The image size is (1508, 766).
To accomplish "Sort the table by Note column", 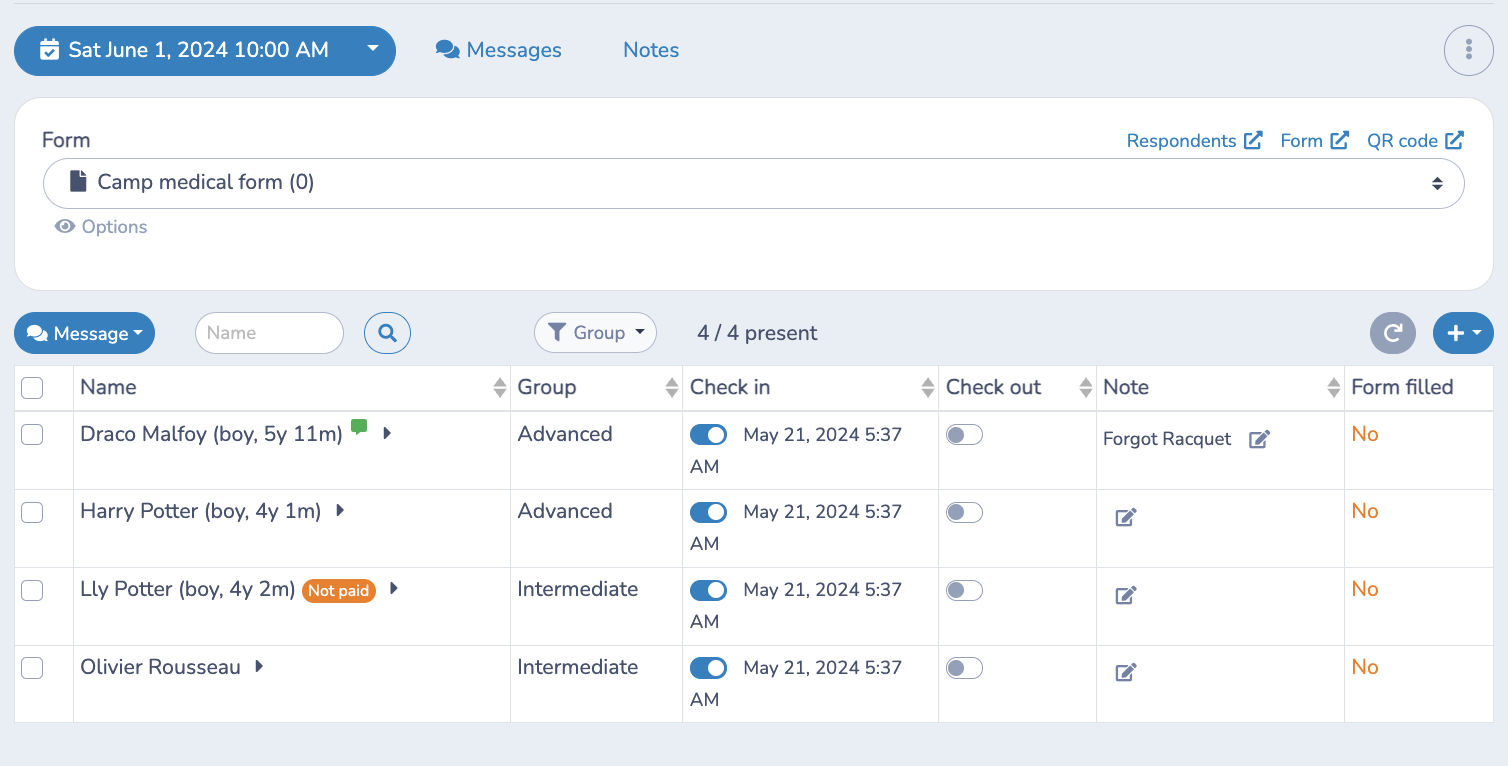I will tap(1333, 388).
